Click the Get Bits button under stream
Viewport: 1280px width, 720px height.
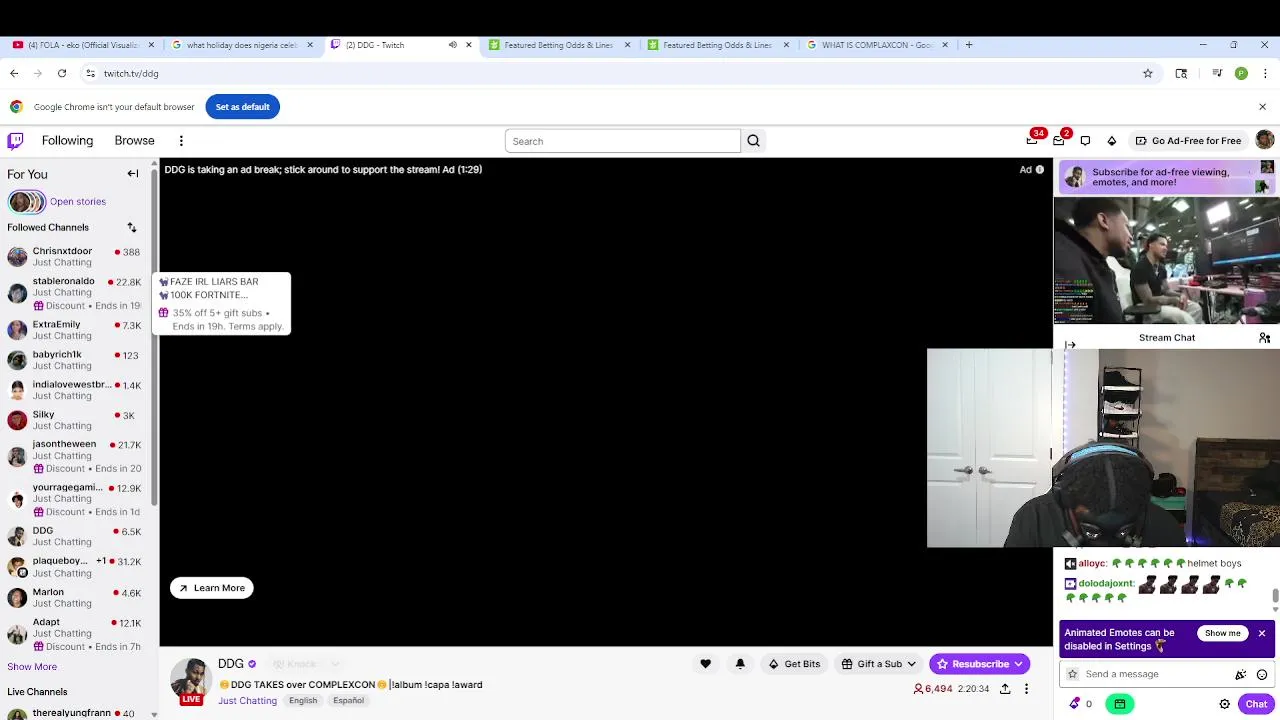point(794,664)
